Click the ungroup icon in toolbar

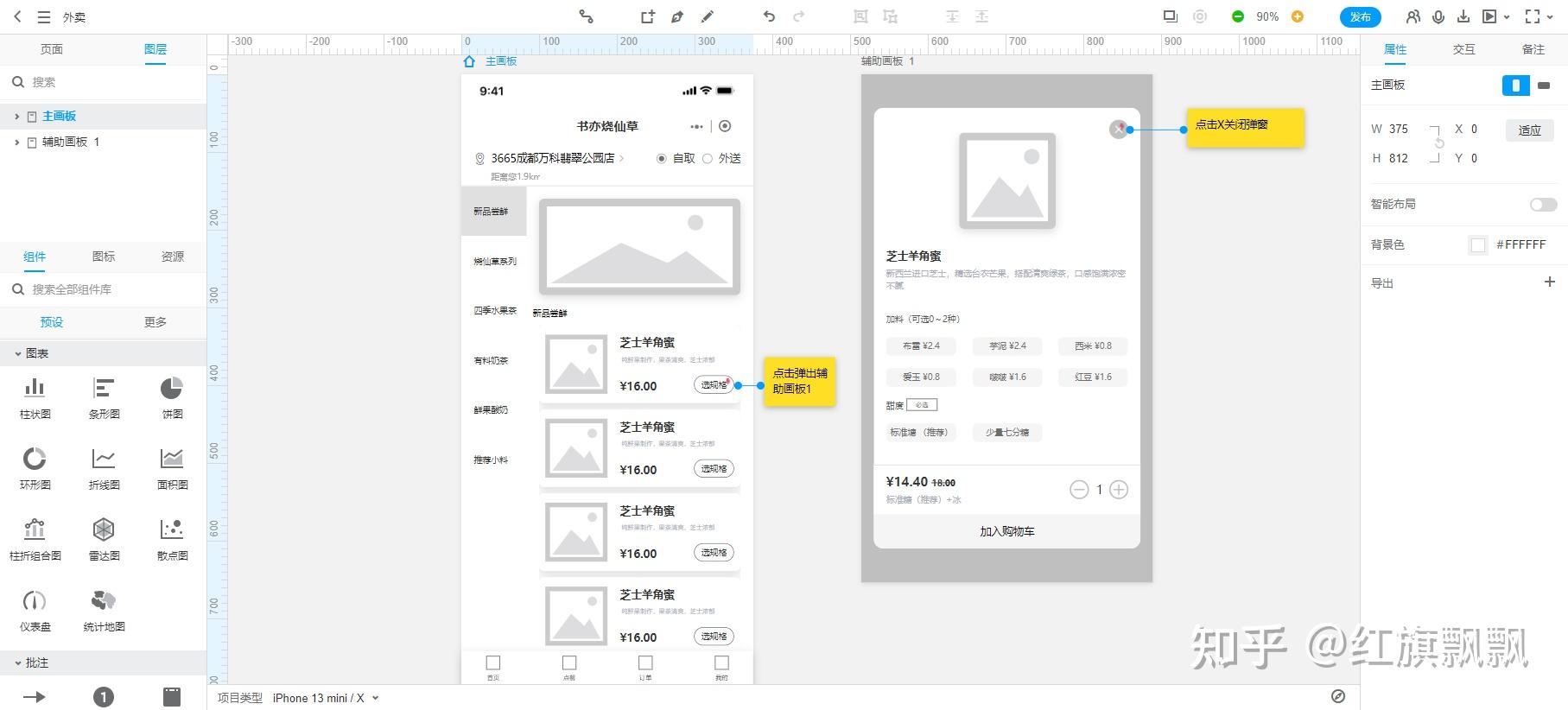tap(891, 16)
